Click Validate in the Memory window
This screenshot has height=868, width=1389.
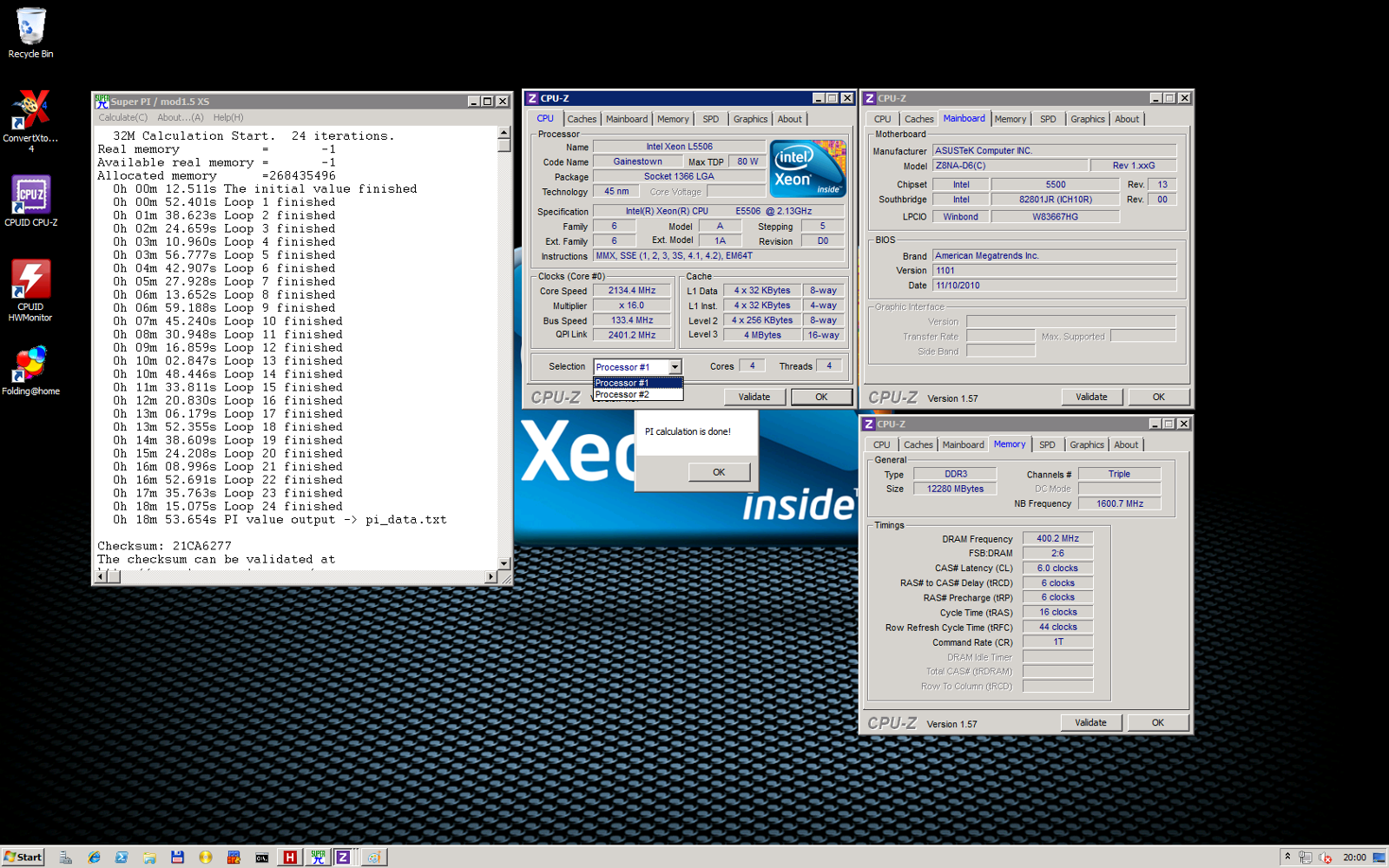click(x=1090, y=722)
